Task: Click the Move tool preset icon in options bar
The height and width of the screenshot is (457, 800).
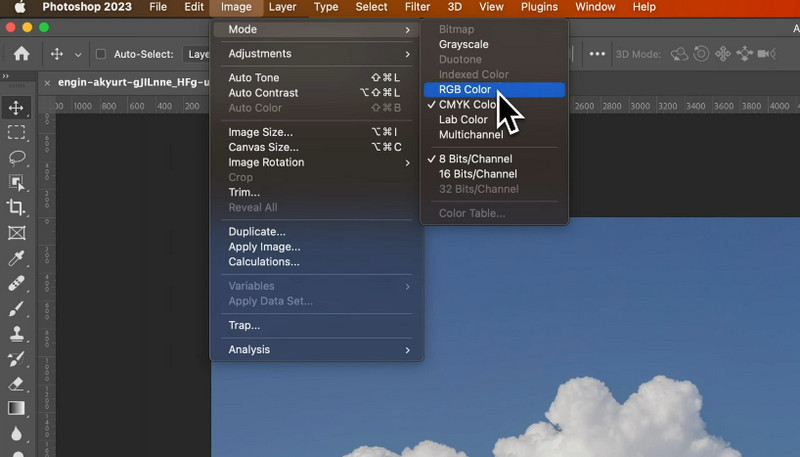Action: tap(57, 54)
